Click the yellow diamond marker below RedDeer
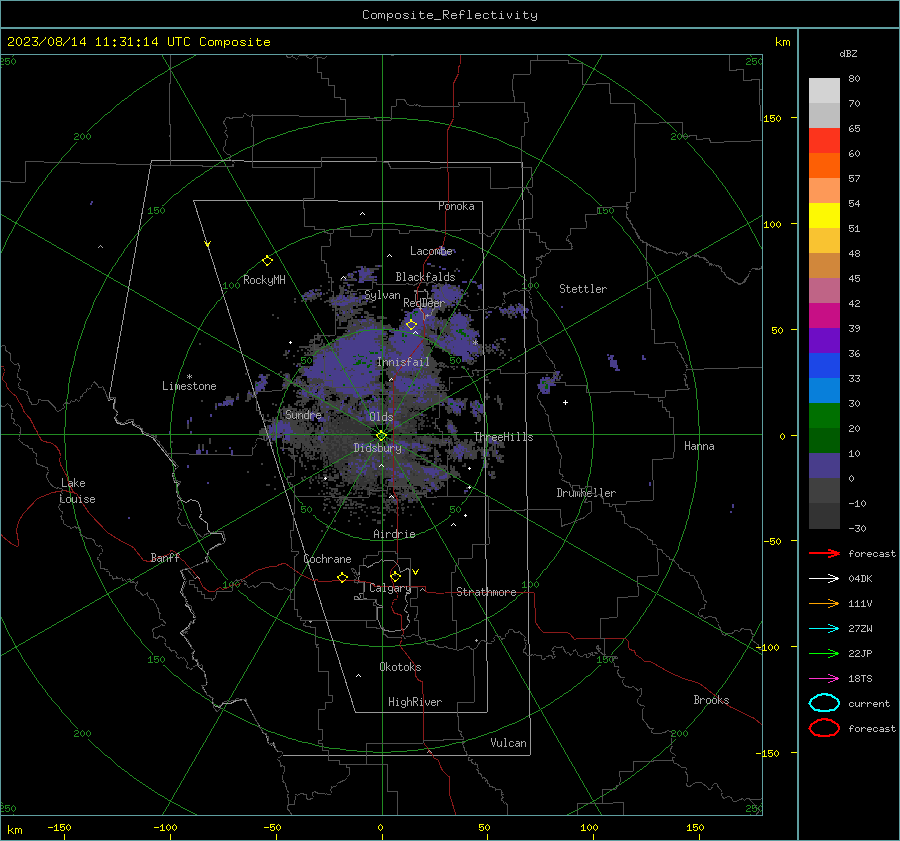The height and width of the screenshot is (841, 900). (x=411, y=325)
